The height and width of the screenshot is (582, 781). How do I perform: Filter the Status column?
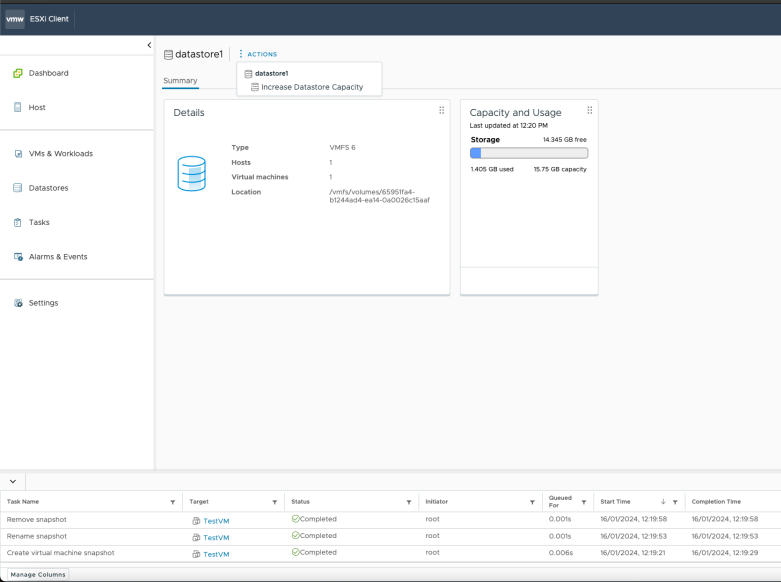point(408,502)
